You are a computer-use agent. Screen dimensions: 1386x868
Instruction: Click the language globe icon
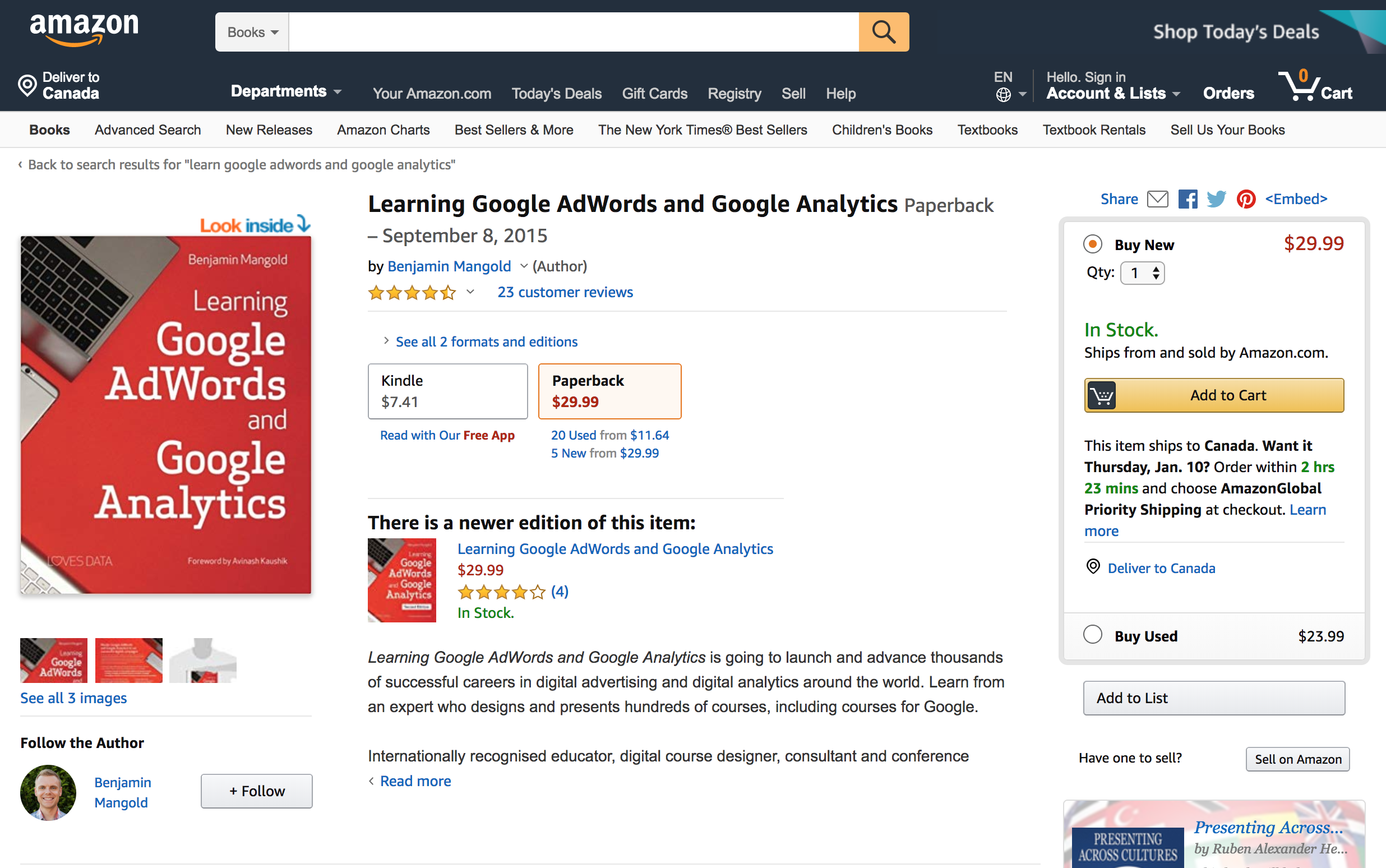tap(1003, 95)
